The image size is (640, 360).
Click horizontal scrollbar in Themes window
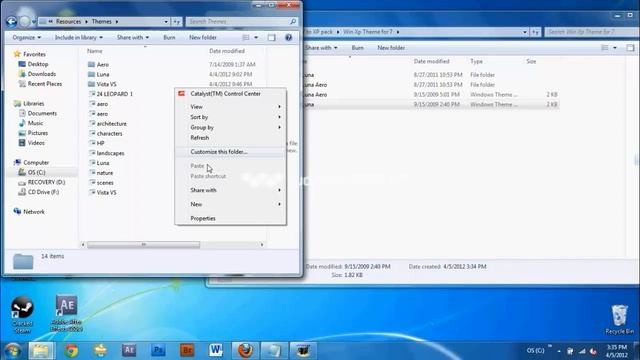tap(144, 244)
